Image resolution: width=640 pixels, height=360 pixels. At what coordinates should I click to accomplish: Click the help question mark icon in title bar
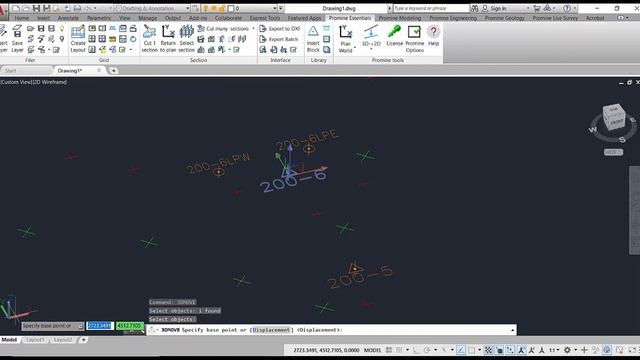click(x=567, y=8)
